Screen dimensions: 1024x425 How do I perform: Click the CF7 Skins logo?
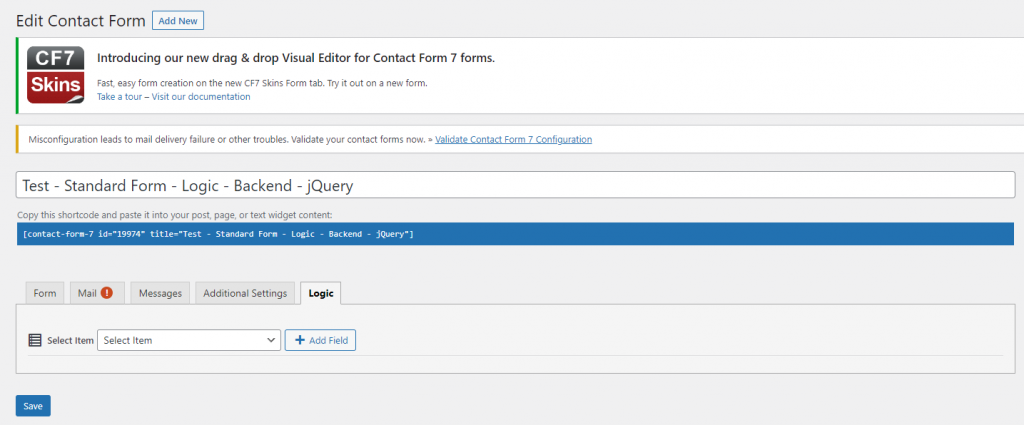(55, 75)
